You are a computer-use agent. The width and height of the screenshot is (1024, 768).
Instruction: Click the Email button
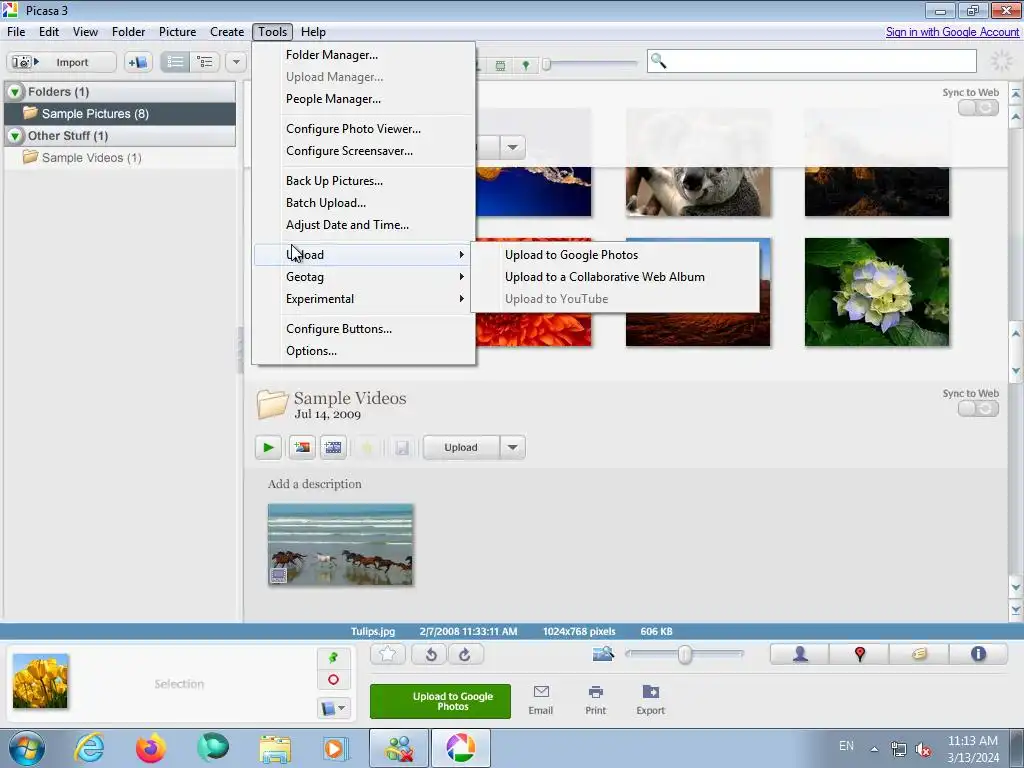coord(541,700)
